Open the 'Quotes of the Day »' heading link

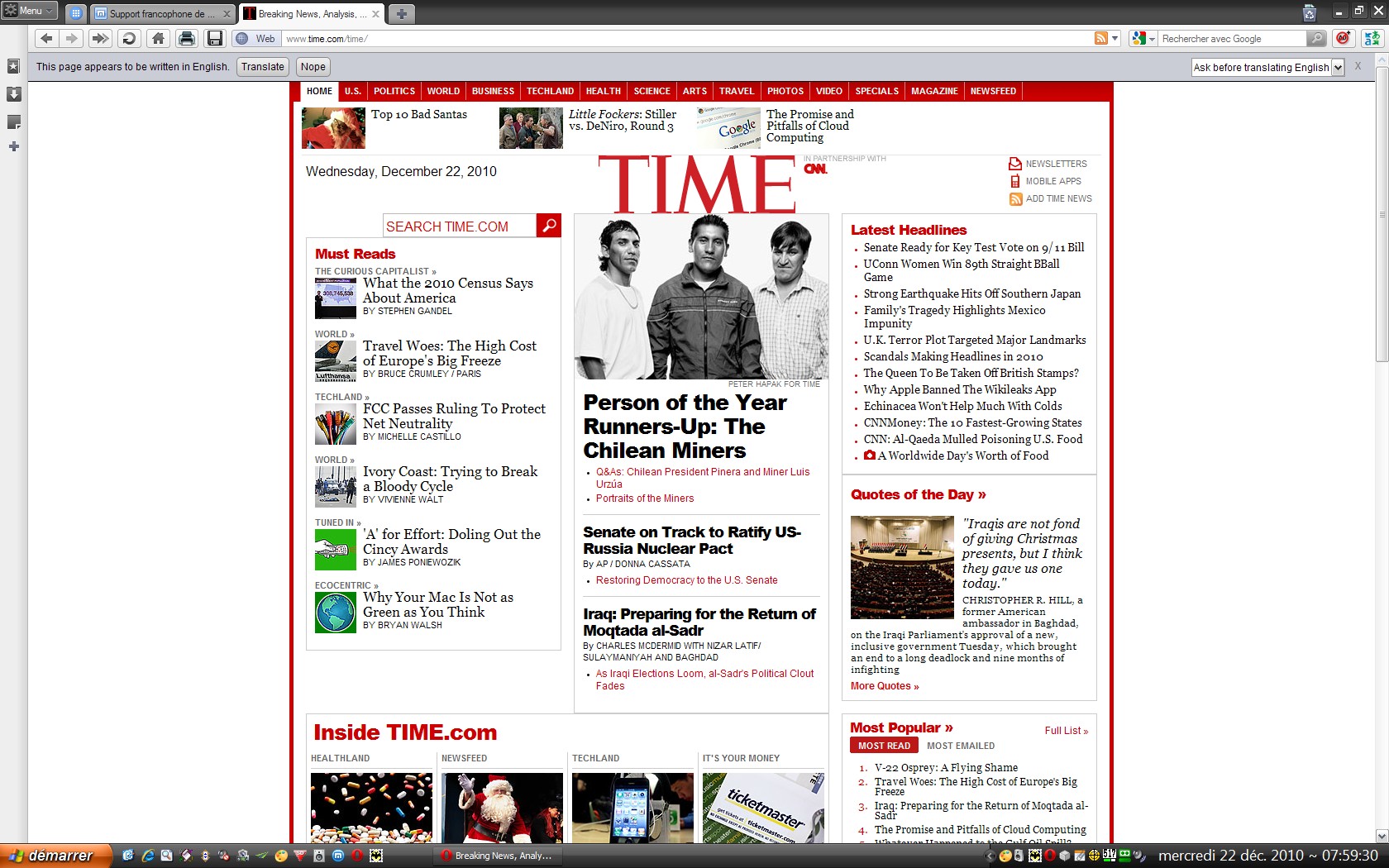coord(918,494)
